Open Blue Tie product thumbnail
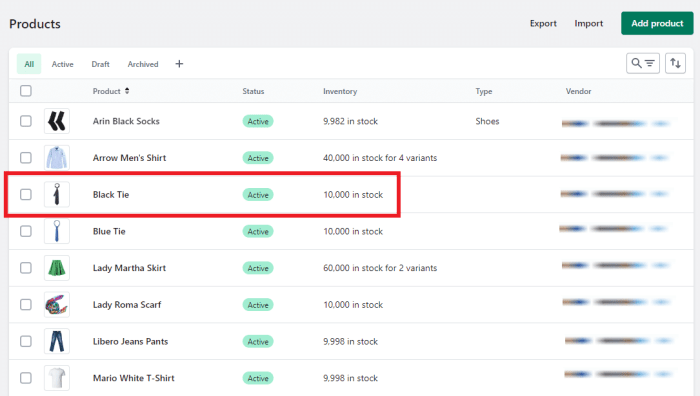 tap(57, 231)
